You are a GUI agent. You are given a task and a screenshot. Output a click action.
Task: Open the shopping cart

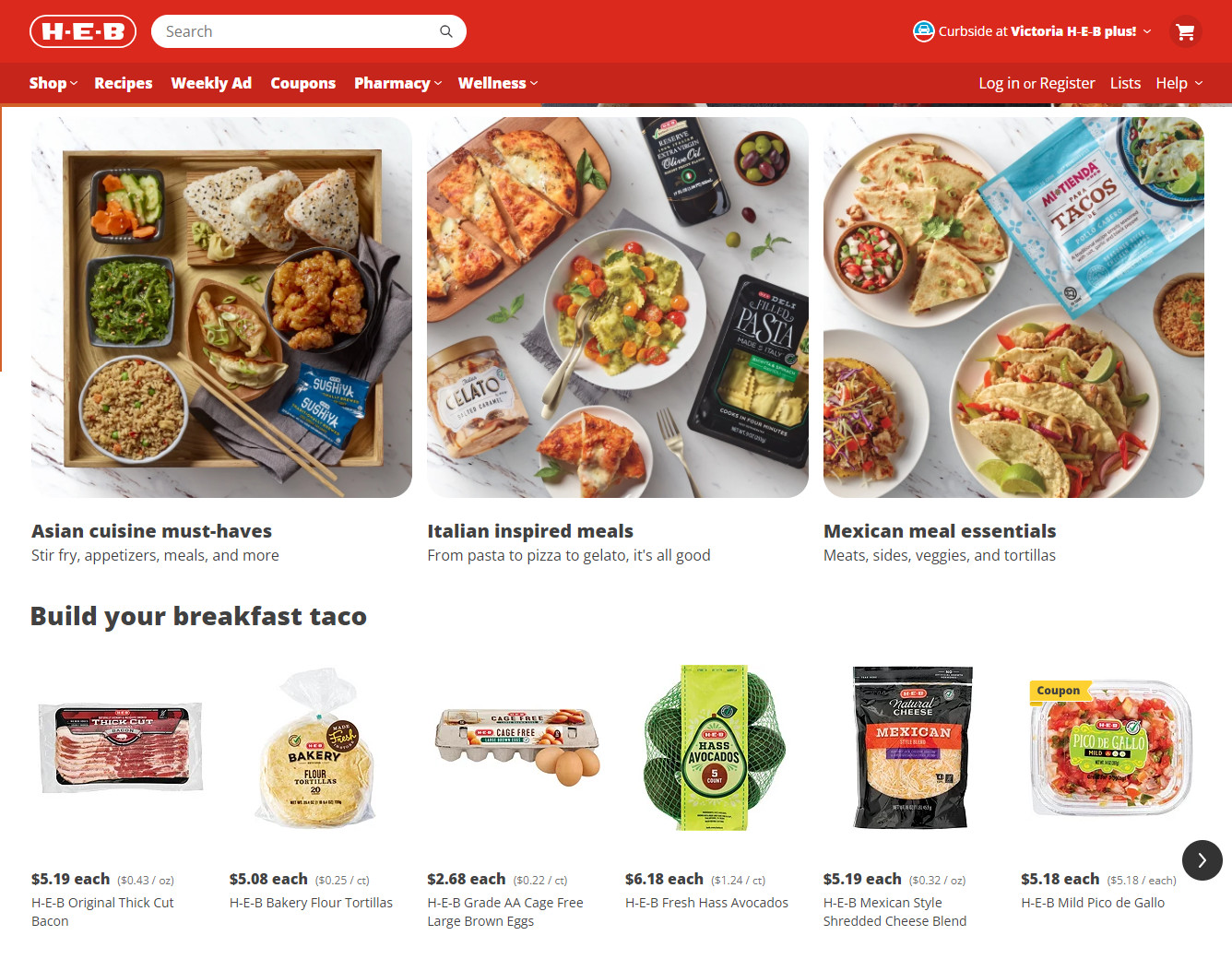pyautogui.click(x=1186, y=31)
